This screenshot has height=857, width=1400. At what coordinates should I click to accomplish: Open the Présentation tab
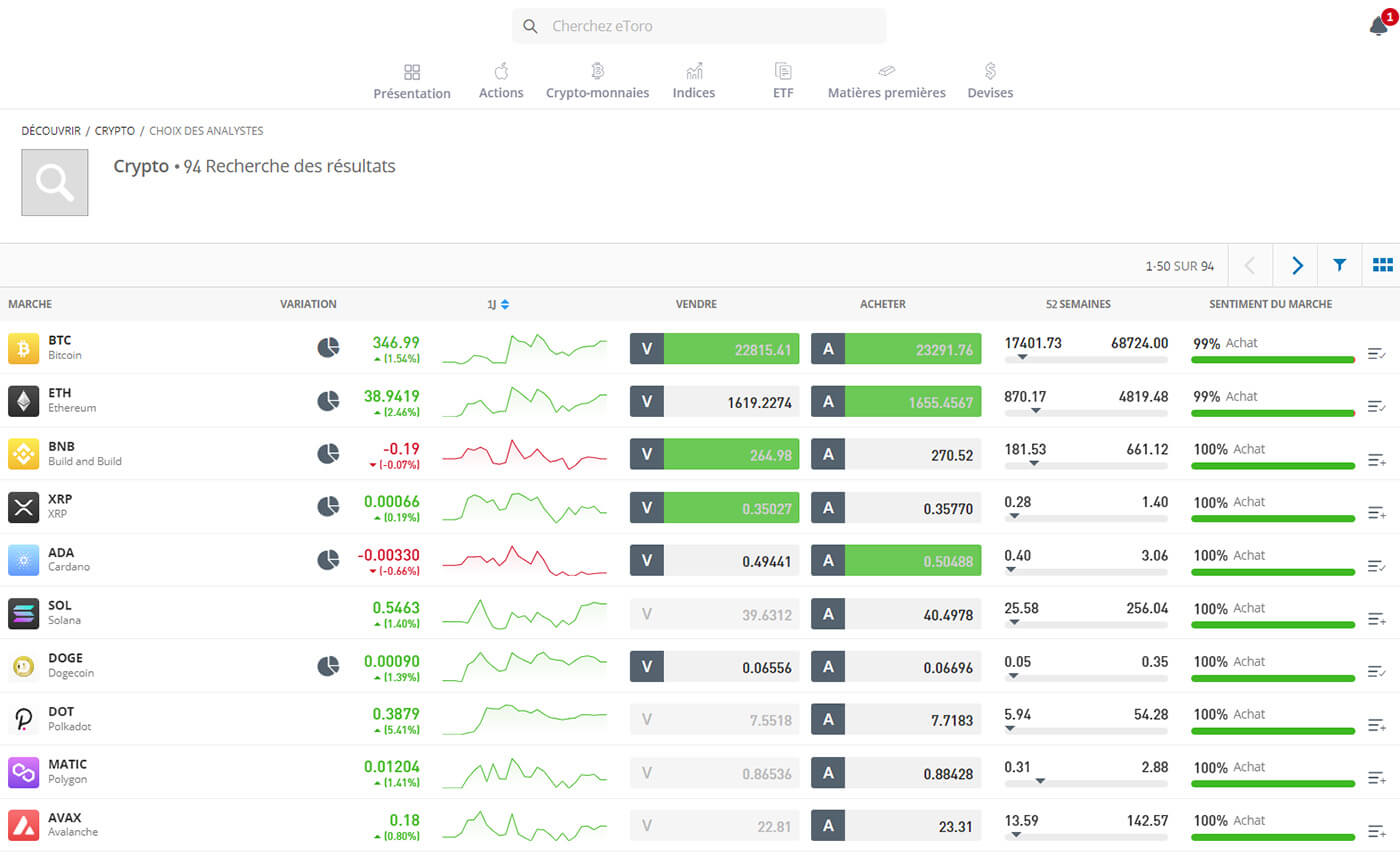[x=412, y=82]
